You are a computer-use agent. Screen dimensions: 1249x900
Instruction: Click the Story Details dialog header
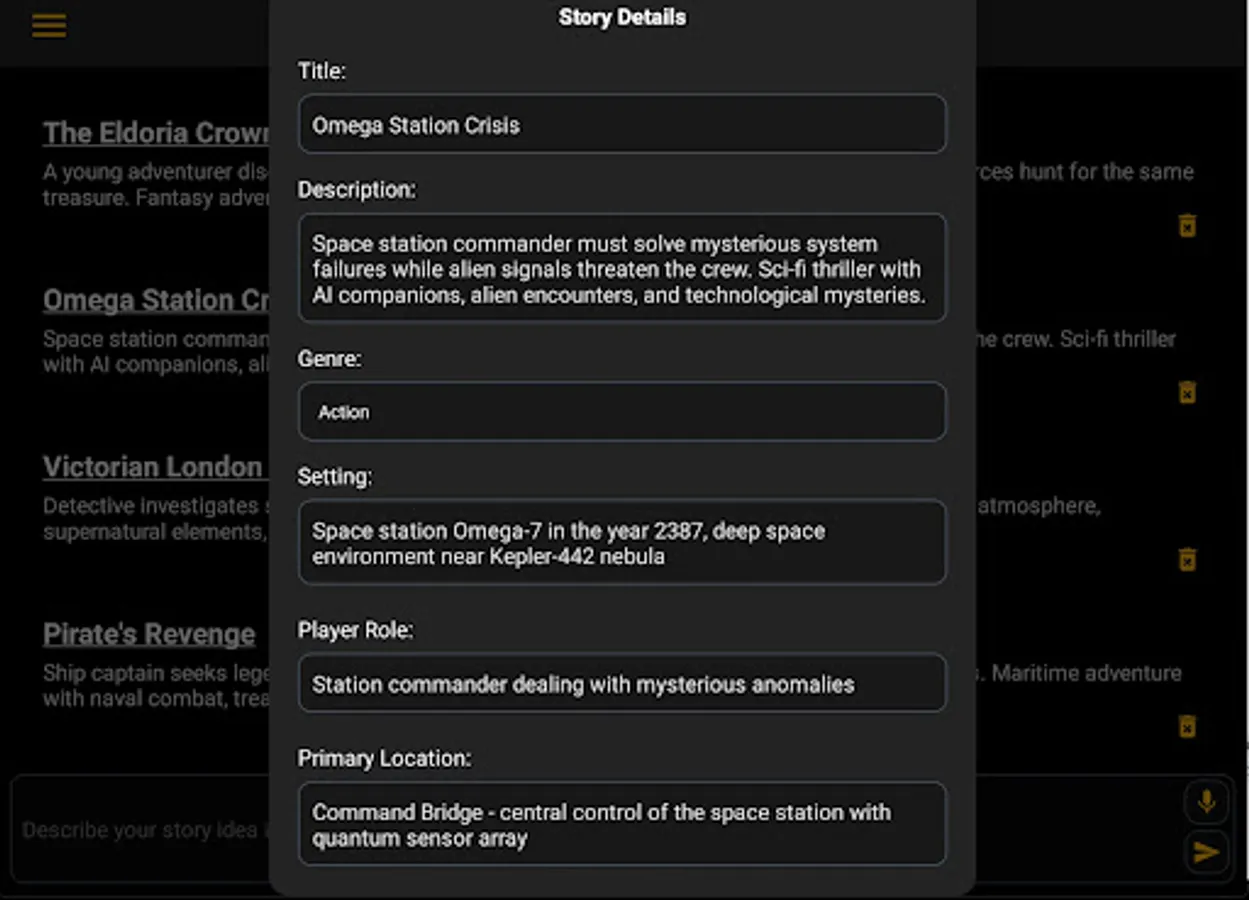pos(621,17)
